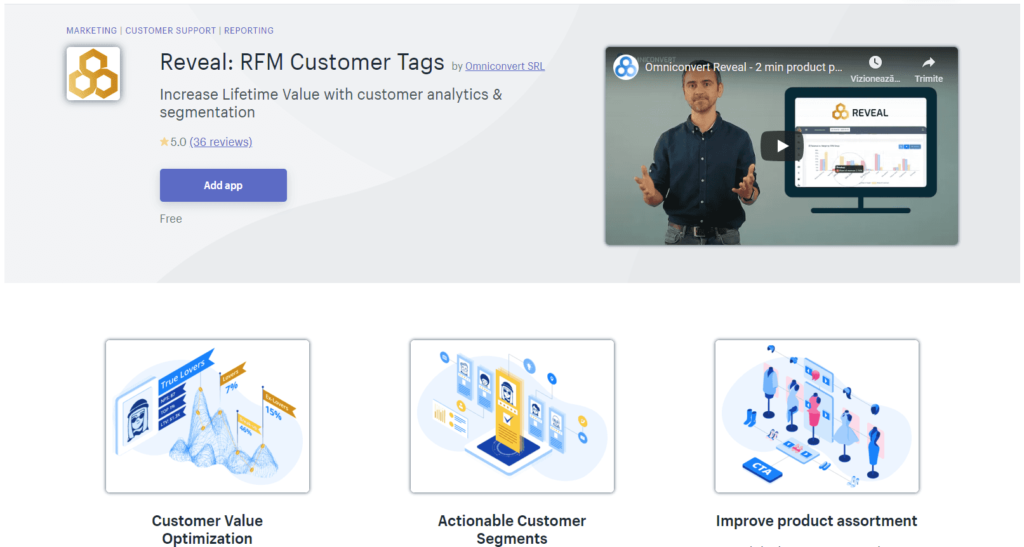Open the Omniconvert channel avatar in video
The image size is (1024, 547).
626,67
